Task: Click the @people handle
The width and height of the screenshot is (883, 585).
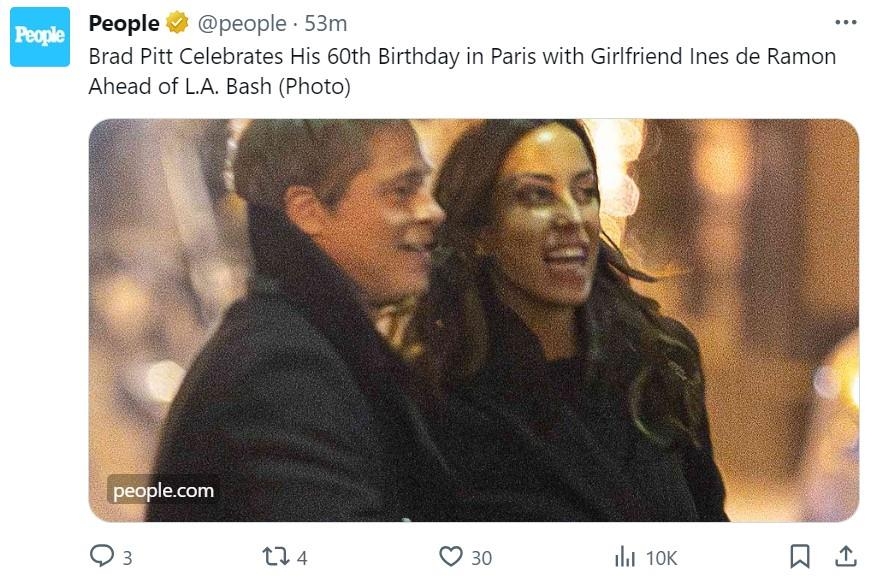Action: click(240, 23)
